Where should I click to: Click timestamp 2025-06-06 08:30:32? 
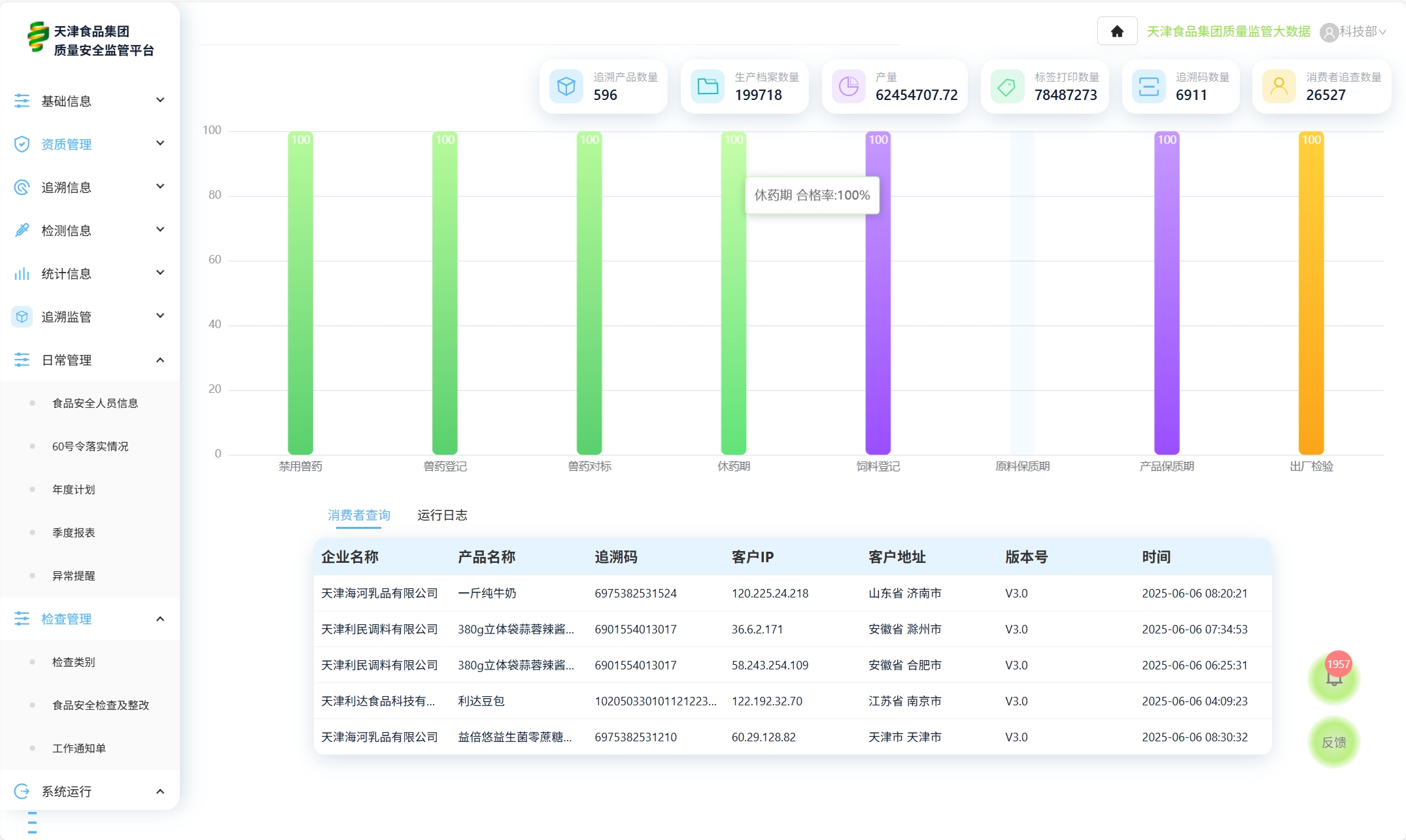1195,737
